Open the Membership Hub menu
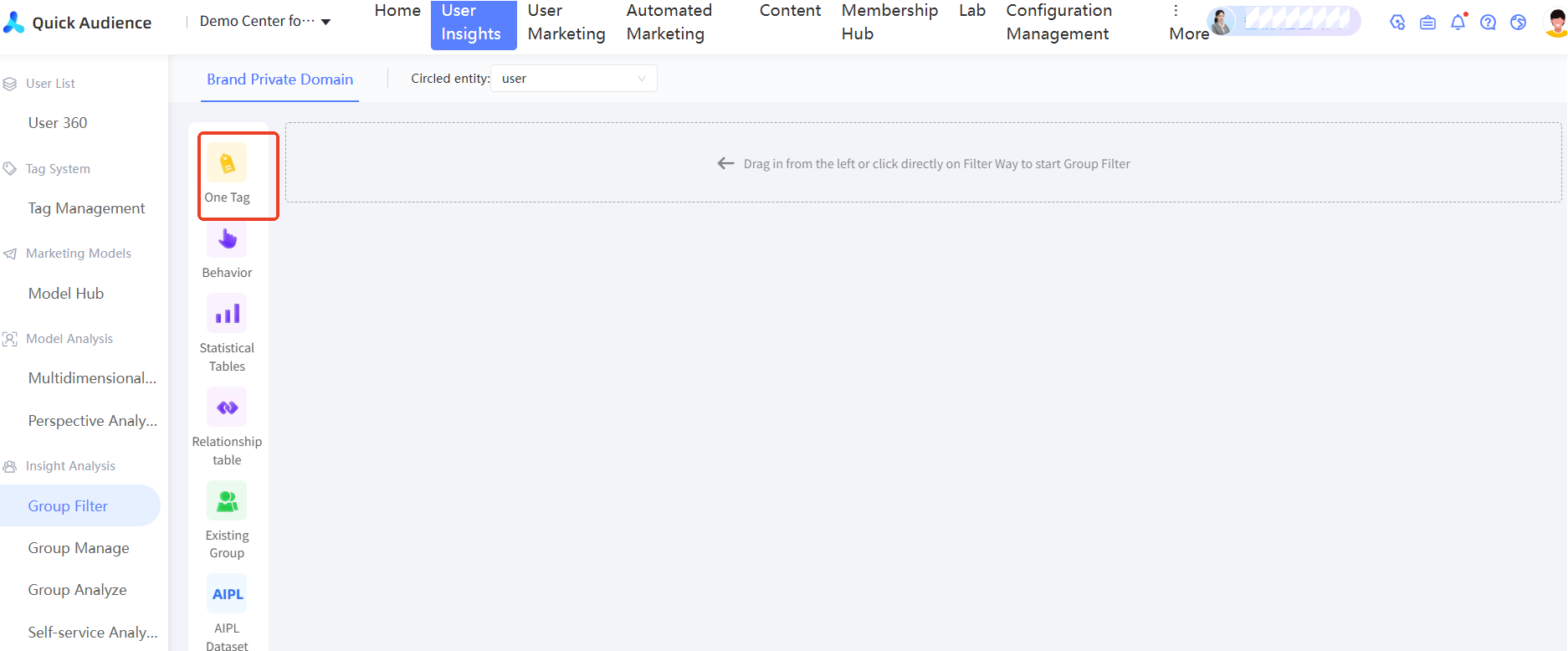 tap(889, 23)
